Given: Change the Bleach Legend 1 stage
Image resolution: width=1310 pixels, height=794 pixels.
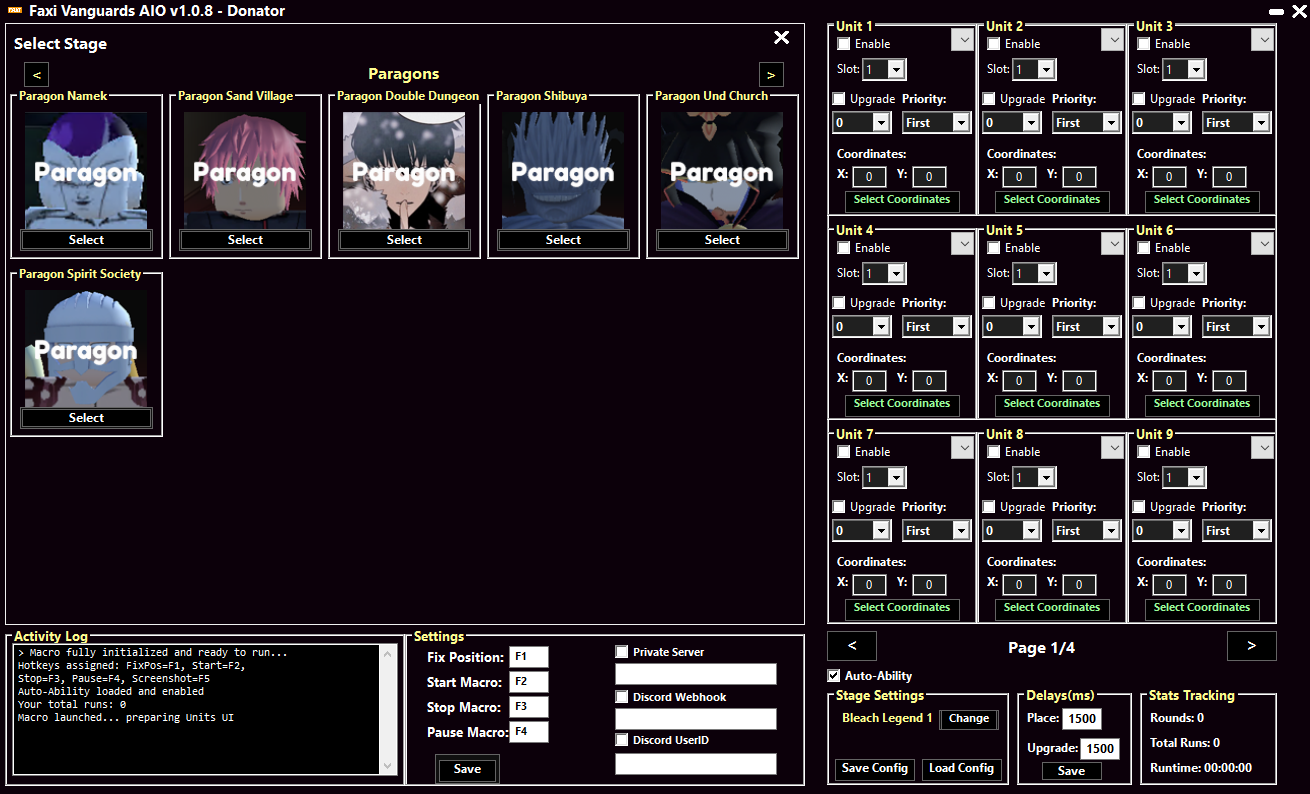Looking at the screenshot, I should pyautogui.click(x=969, y=719).
